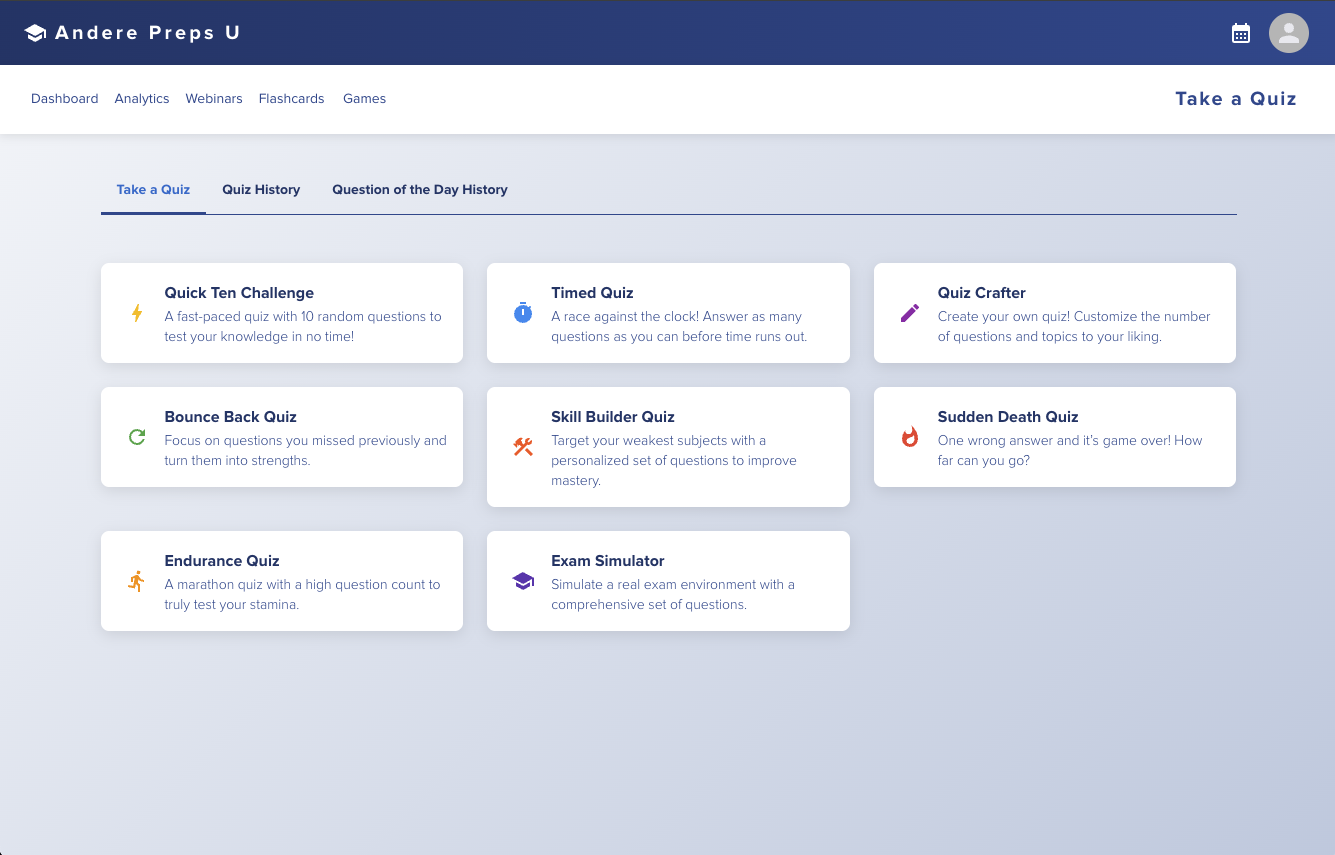This screenshot has width=1335, height=855.
Task: Click the stopwatch icon for Timed Quiz
Action: (x=523, y=313)
